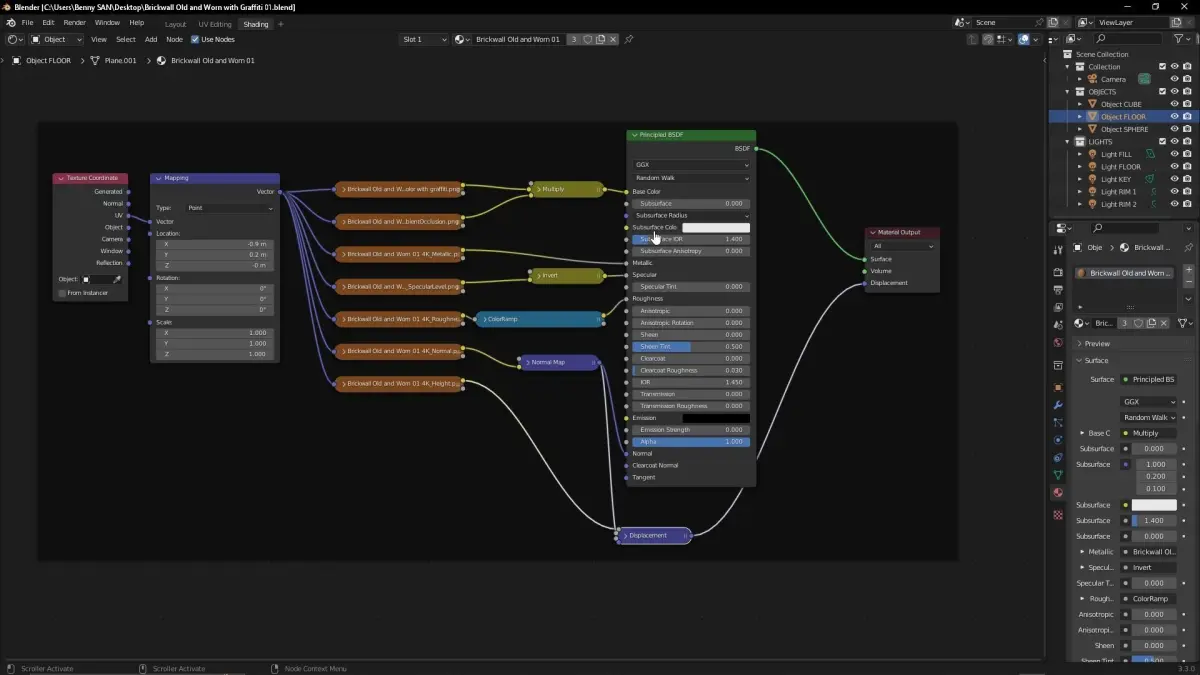
Task: Open the Output properties tab icon
Action: point(1058,290)
